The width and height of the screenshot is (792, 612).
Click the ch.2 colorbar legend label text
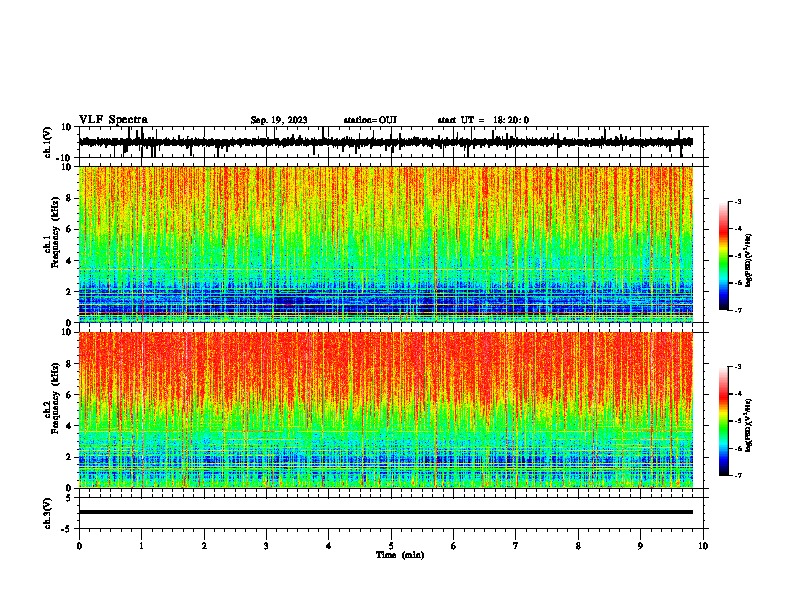click(x=748, y=425)
